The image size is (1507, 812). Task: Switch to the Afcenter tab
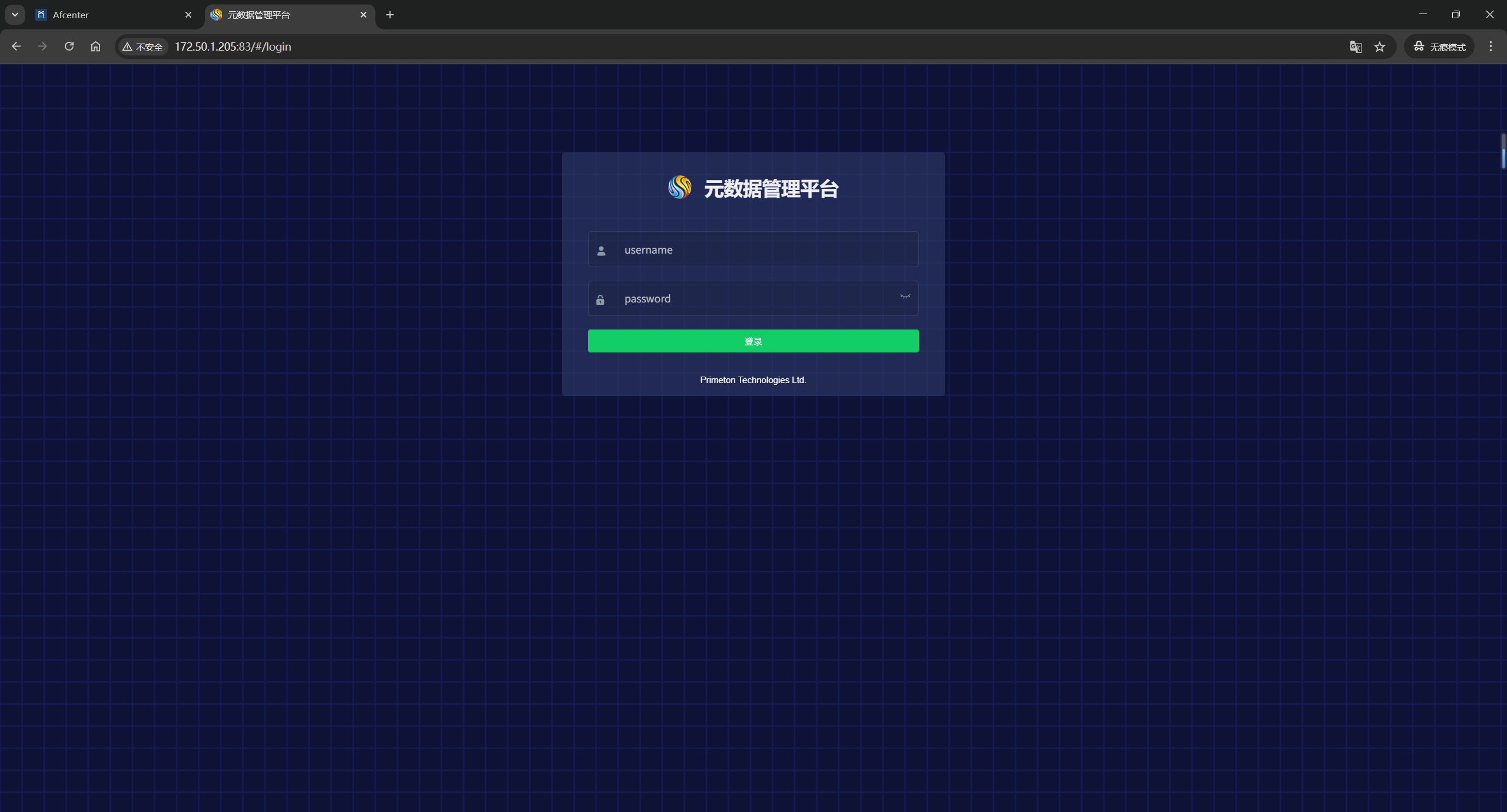[106, 15]
